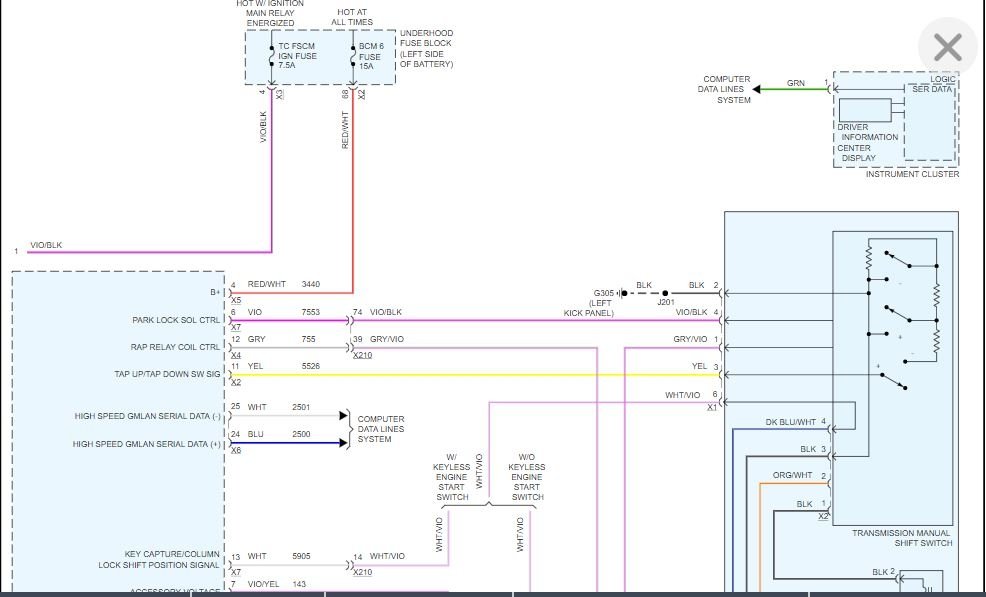The image size is (986, 597).
Task: Click the 'DK BLU/WHT' wire label
Action: click(x=790, y=422)
